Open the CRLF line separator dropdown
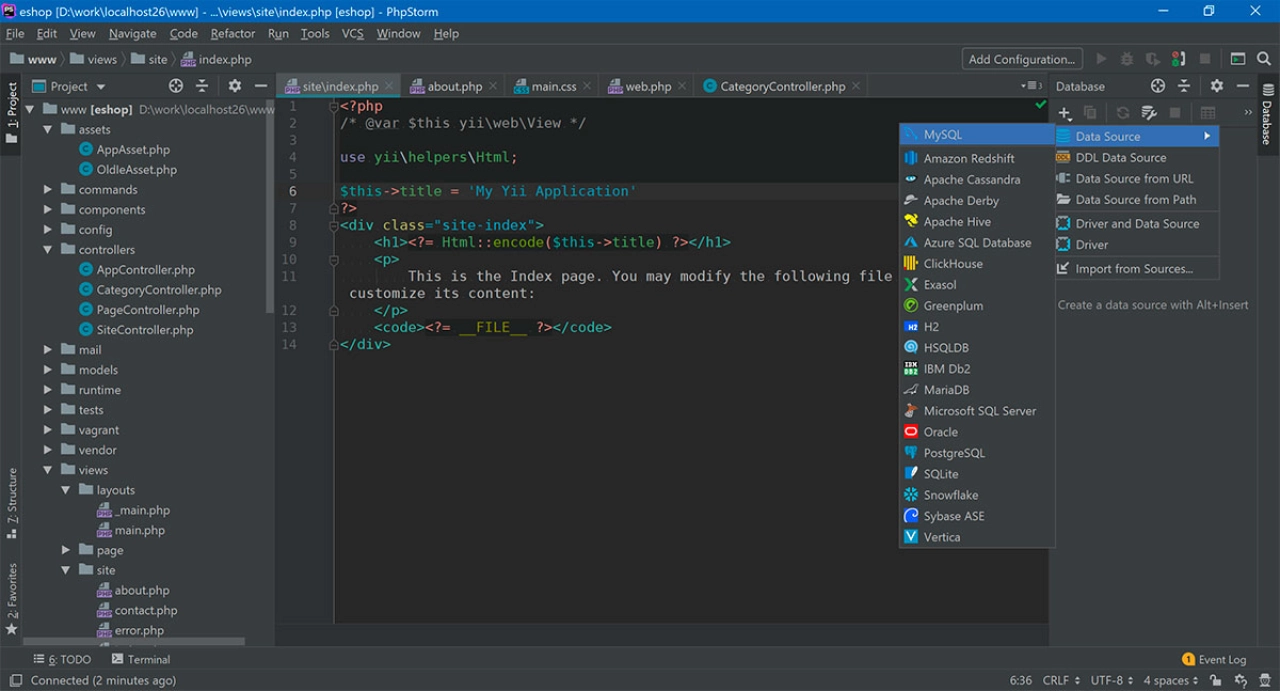The width and height of the screenshot is (1280, 691). [x=1060, y=680]
